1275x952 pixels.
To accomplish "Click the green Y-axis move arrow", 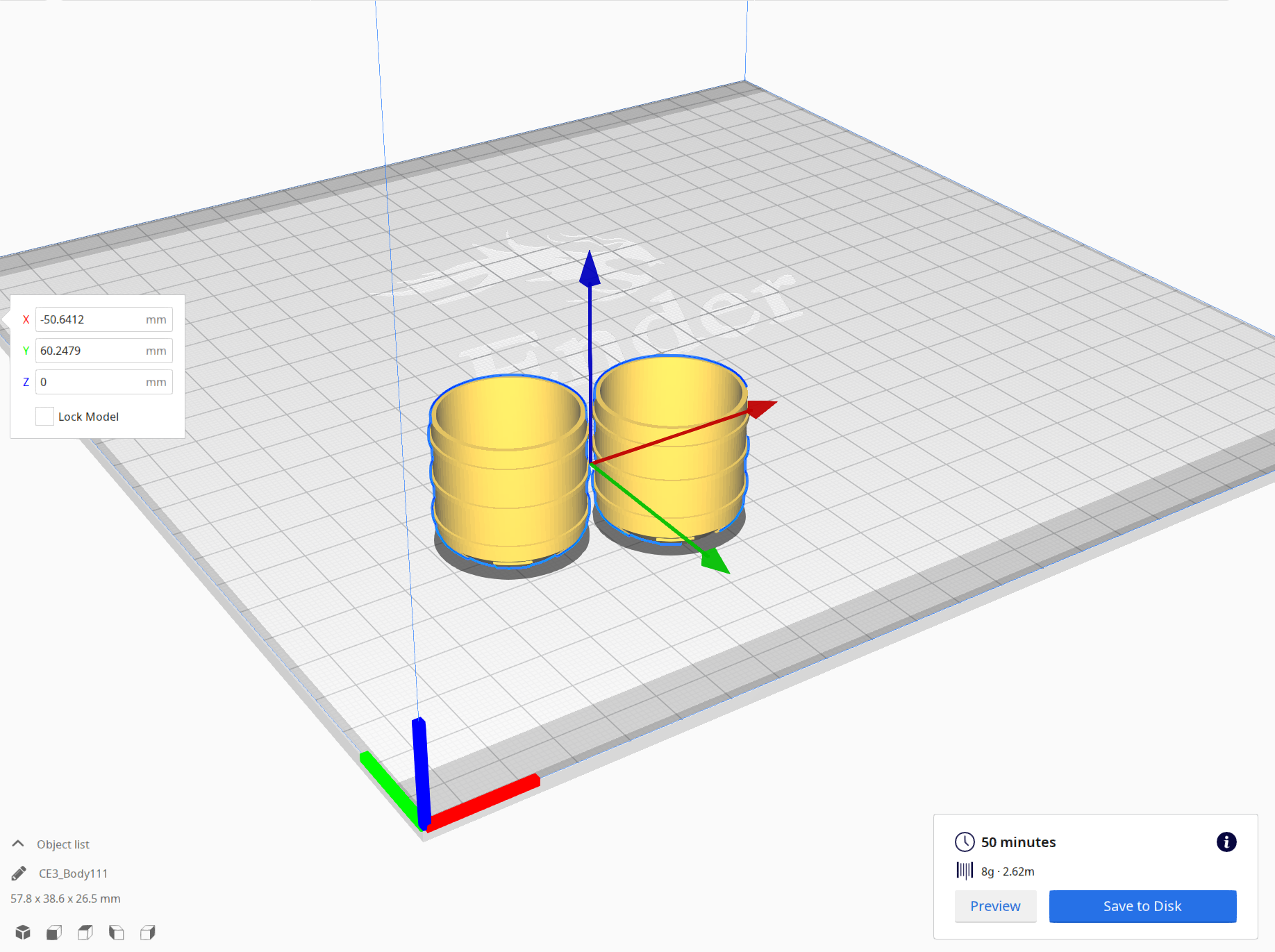I will click(715, 560).
